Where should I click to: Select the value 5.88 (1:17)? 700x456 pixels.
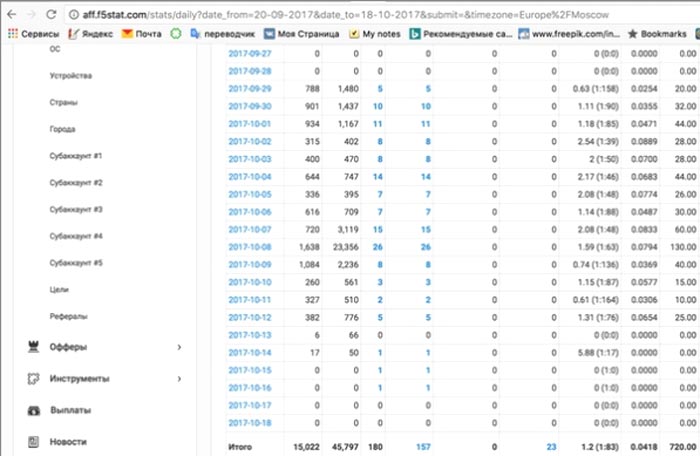tap(598, 353)
